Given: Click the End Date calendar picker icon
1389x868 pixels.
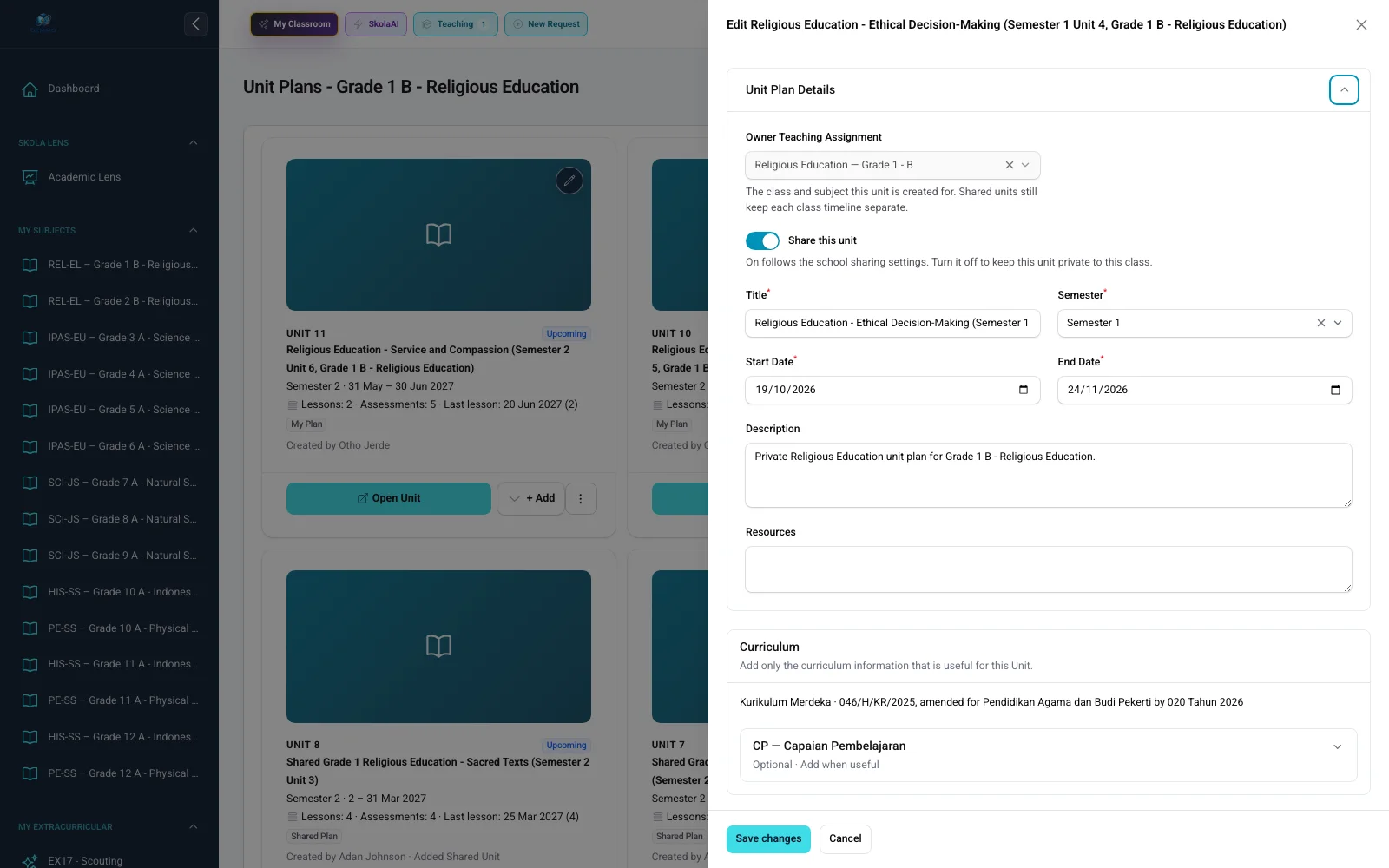Looking at the screenshot, I should (x=1335, y=390).
